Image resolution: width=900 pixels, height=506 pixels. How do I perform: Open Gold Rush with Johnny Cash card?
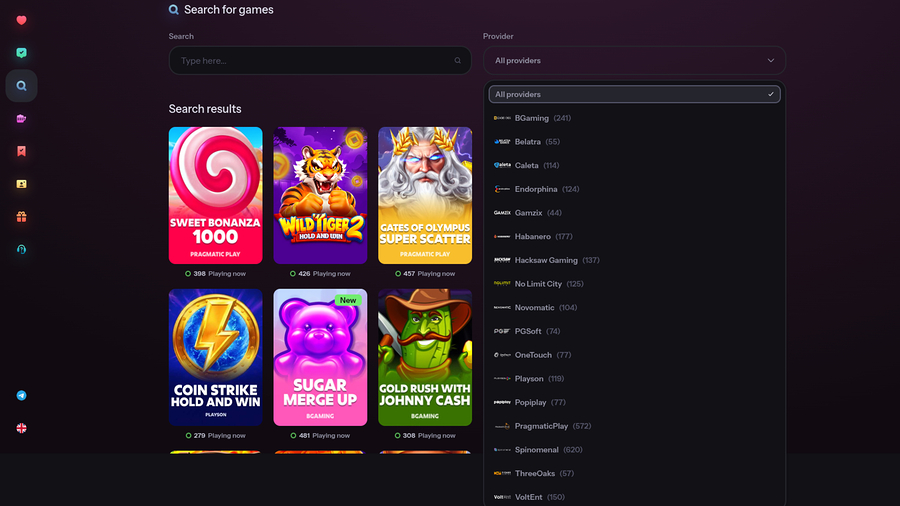click(x=425, y=357)
